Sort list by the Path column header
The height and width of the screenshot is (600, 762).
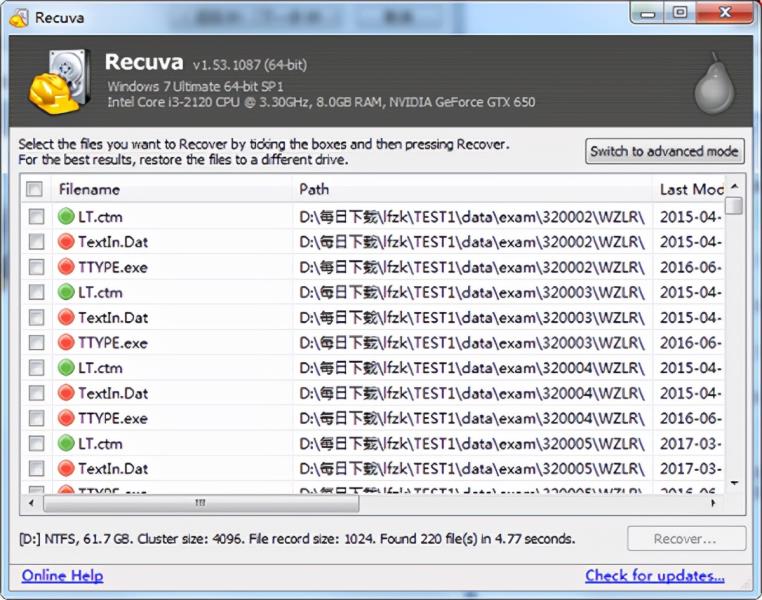click(314, 189)
